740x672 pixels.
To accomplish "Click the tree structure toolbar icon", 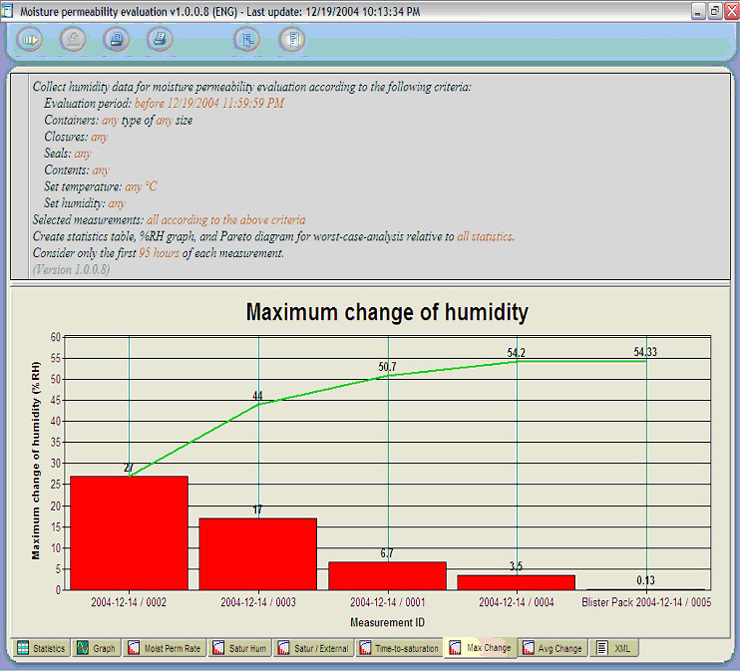I will [x=247, y=40].
